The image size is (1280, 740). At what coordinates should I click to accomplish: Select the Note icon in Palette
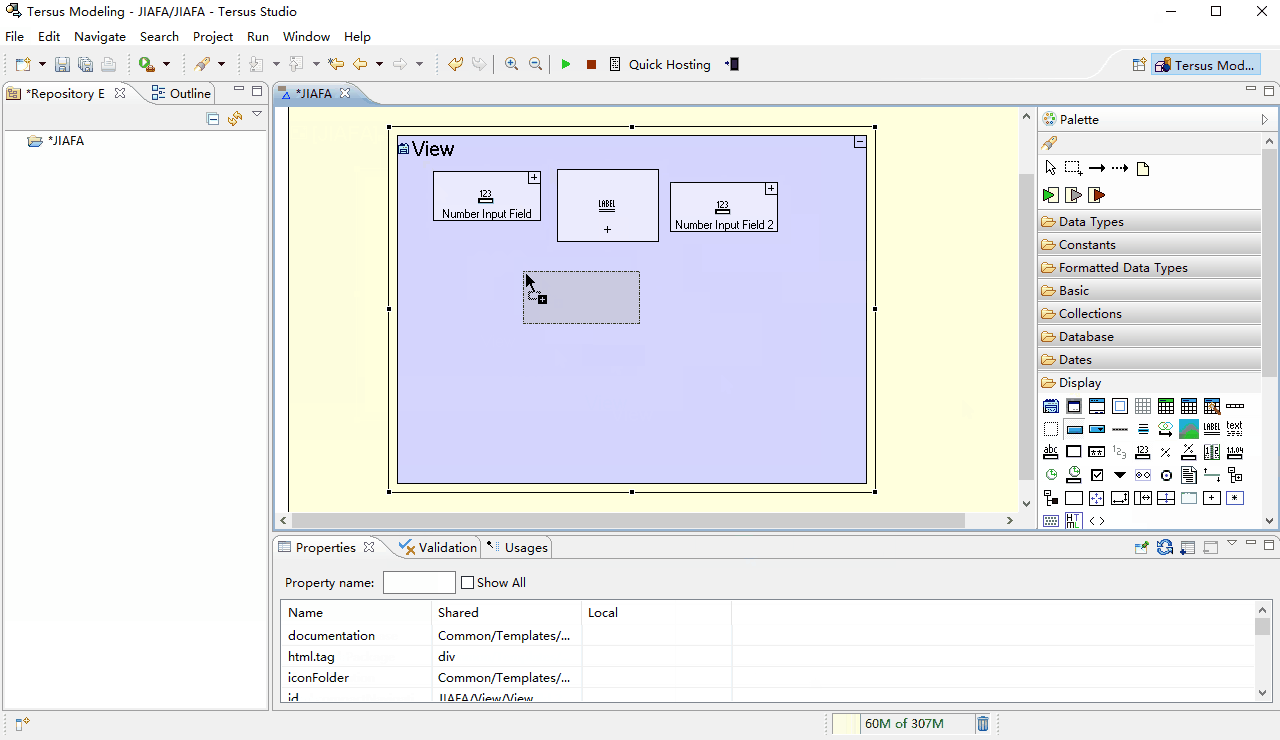[x=1143, y=169]
